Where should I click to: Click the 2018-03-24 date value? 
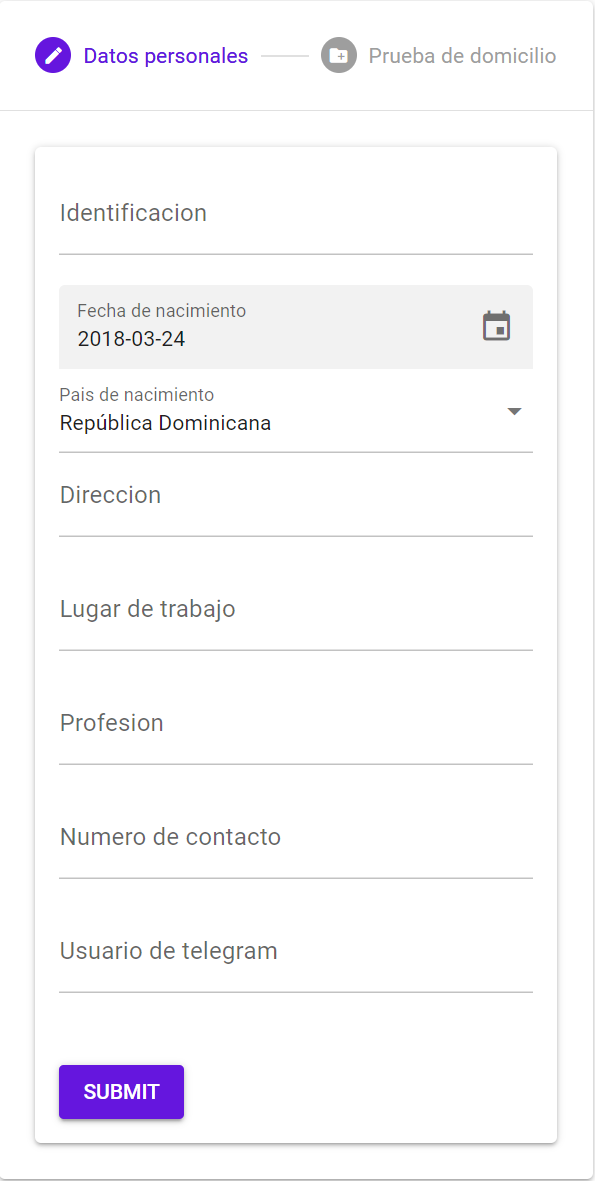point(132,339)
